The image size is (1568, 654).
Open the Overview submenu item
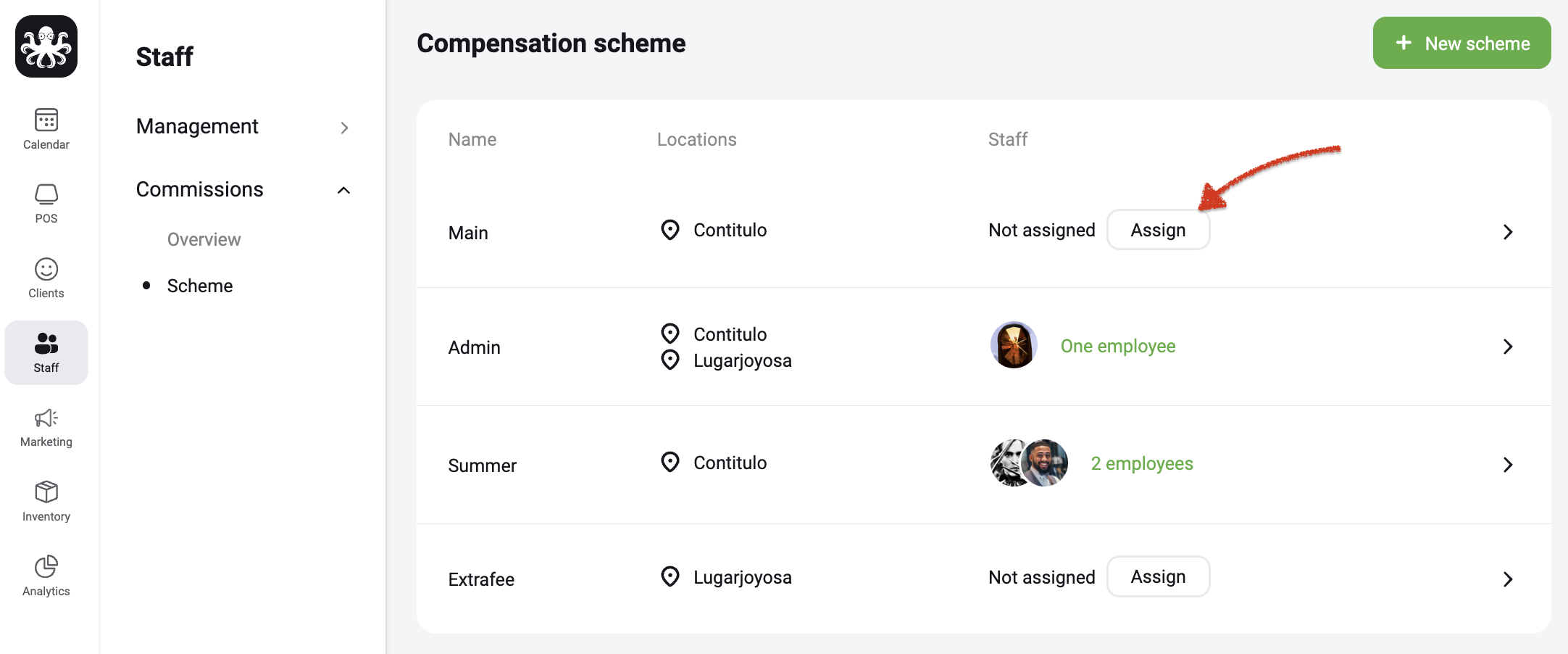coord(204,239)
